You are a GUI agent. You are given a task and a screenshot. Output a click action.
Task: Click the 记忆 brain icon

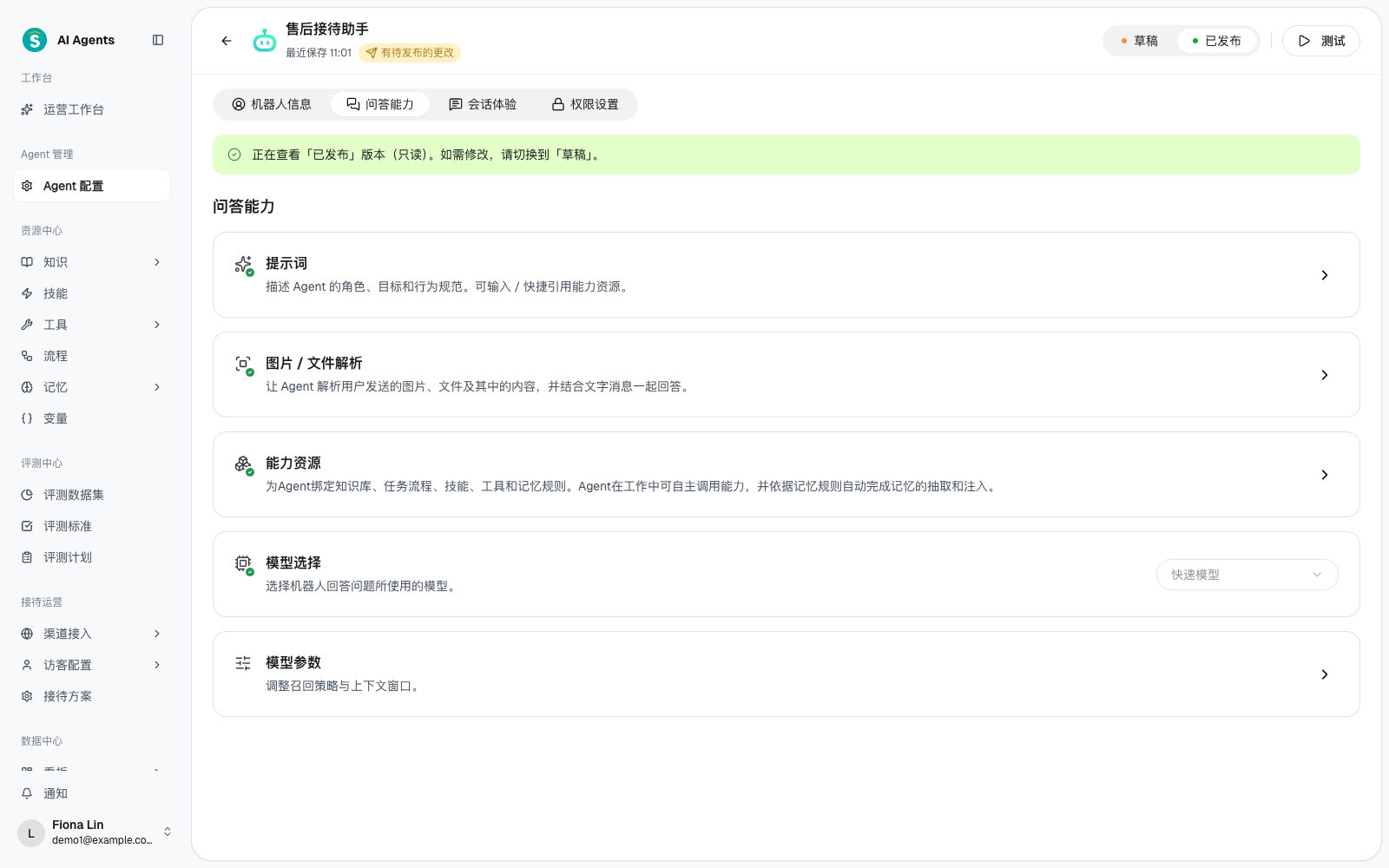coord(27,387)
